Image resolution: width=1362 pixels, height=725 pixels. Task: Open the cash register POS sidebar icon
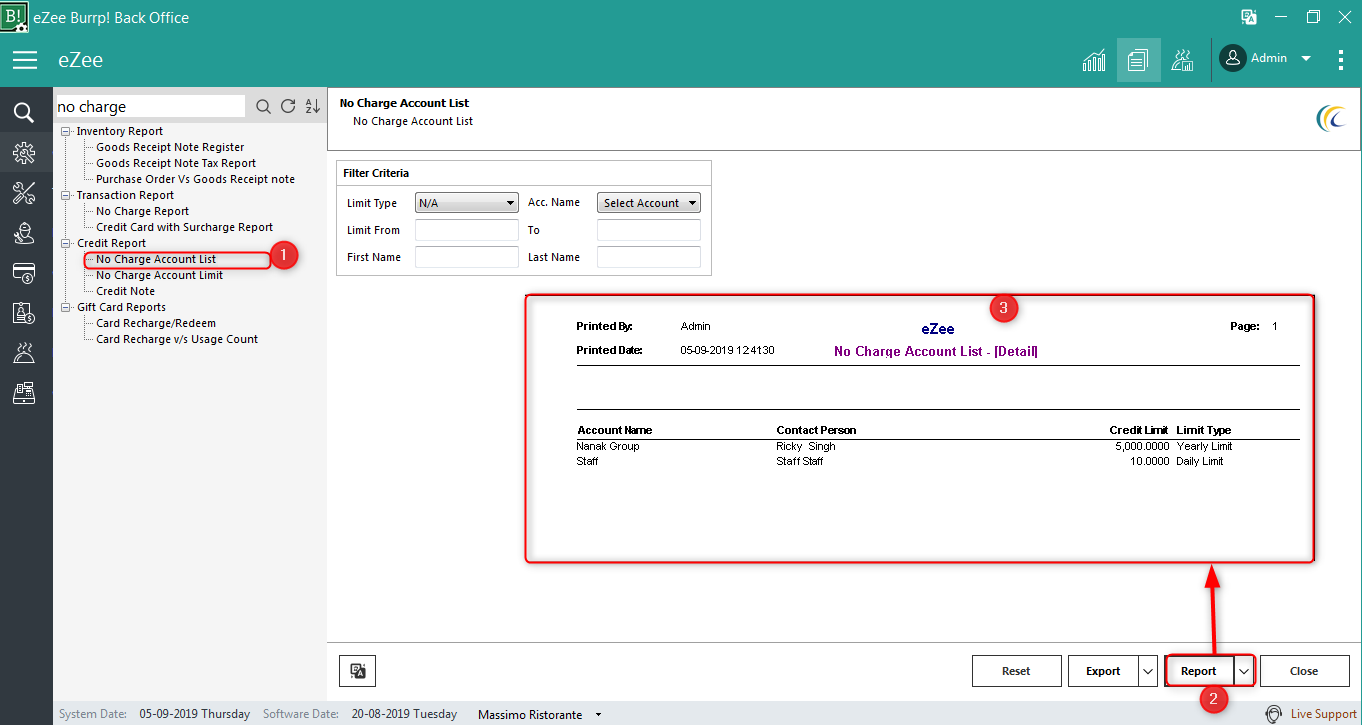pyautogui.click(x=24, y=393)
